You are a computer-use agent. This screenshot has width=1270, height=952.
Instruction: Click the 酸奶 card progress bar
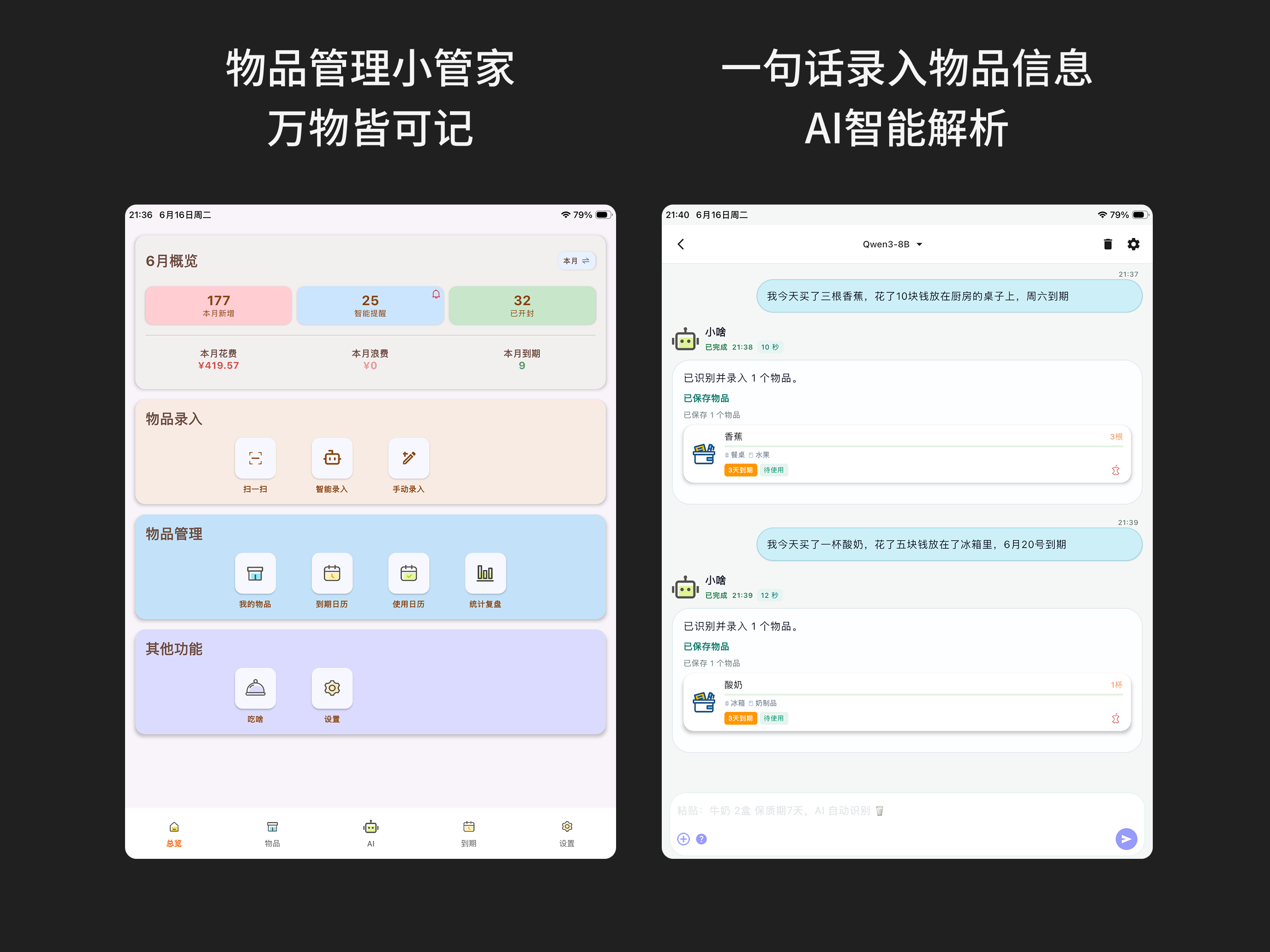923,694
